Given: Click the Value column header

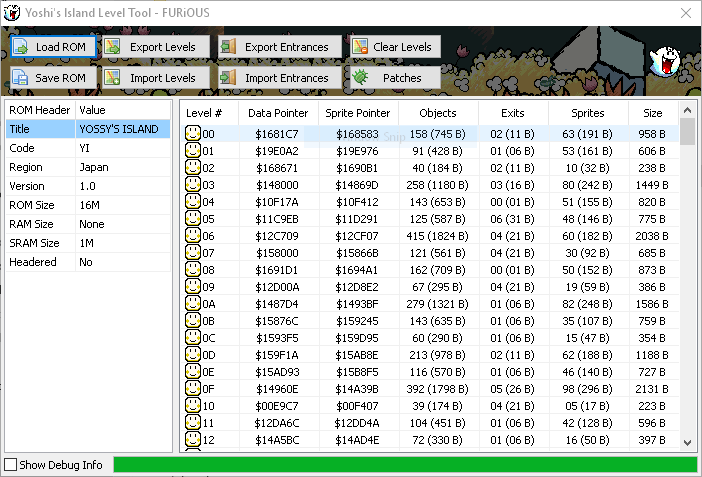Looking at the screenshot, I should click(123, 110).
